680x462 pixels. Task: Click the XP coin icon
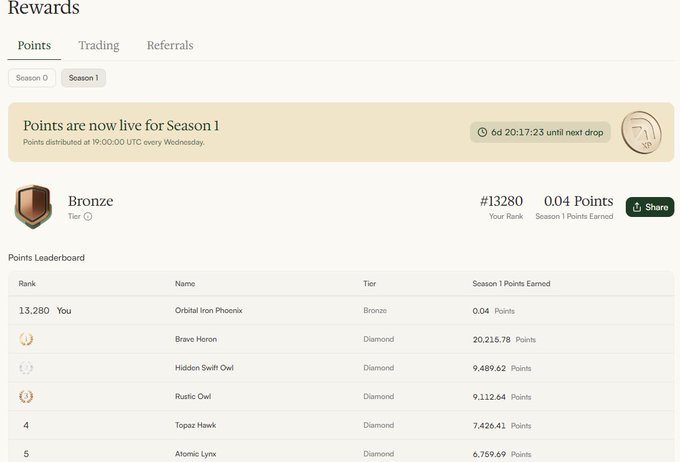pyautogui.click(x=641, y=132)
